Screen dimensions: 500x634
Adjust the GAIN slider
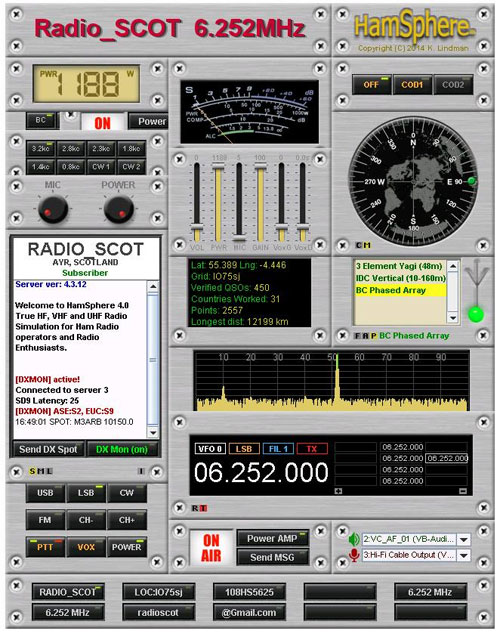(x=260, y=202)
